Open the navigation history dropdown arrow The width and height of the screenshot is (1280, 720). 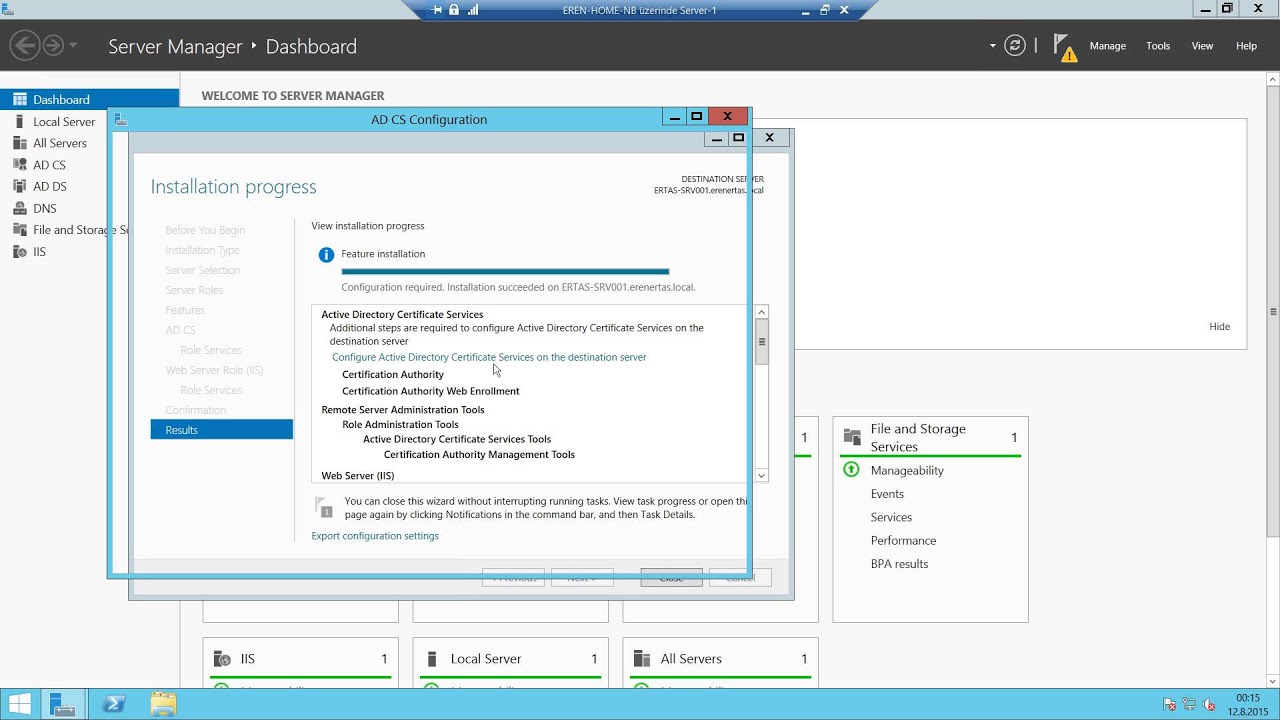tap(73, 45)
